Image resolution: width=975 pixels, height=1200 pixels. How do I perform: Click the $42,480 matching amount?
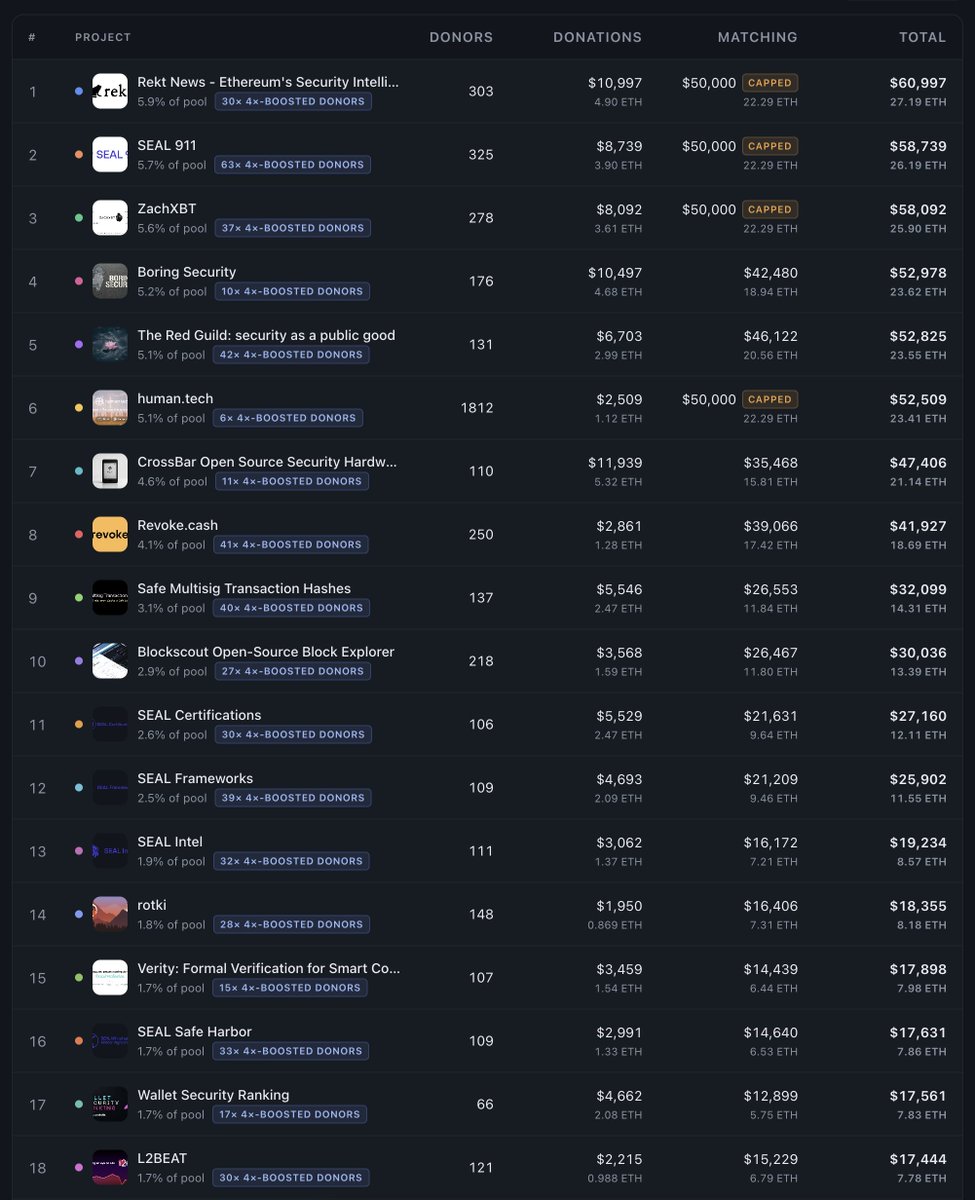[770, 273]
